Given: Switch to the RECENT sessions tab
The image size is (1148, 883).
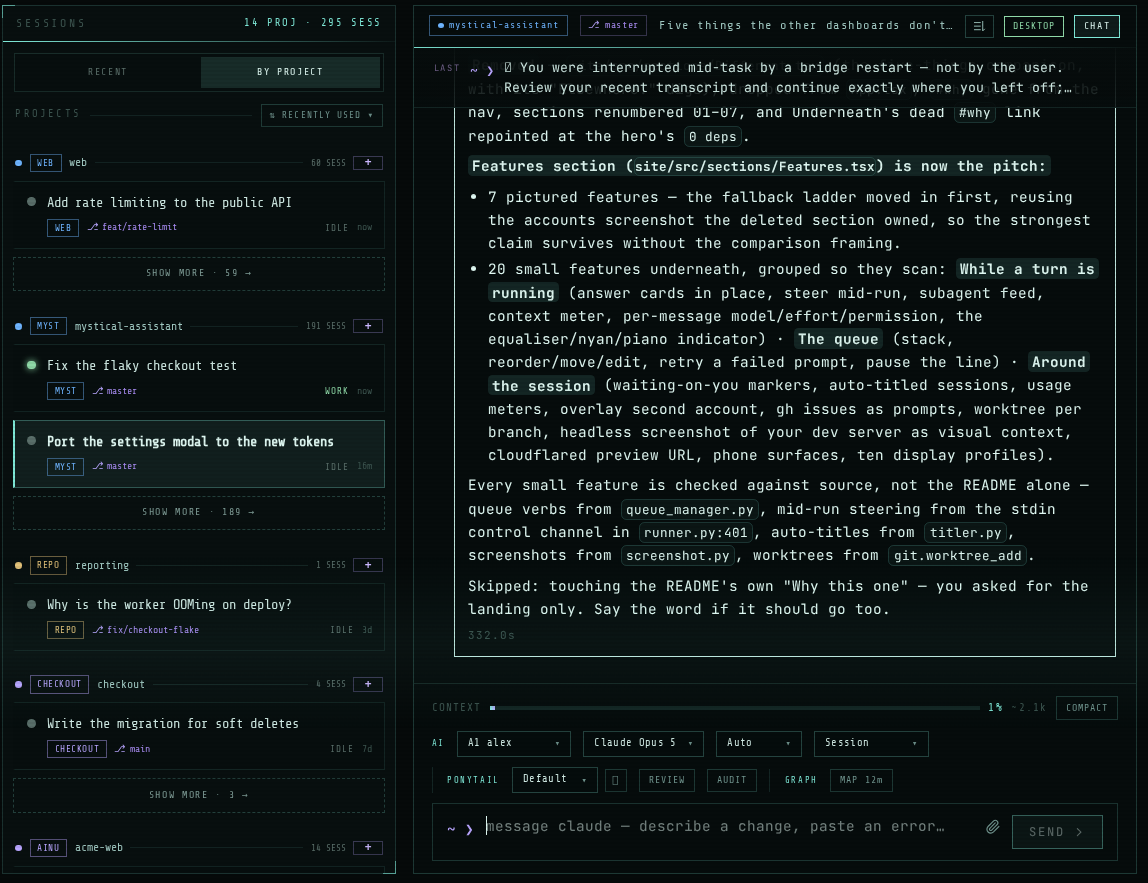Looking at the screenshot, I should pos(108,72).
